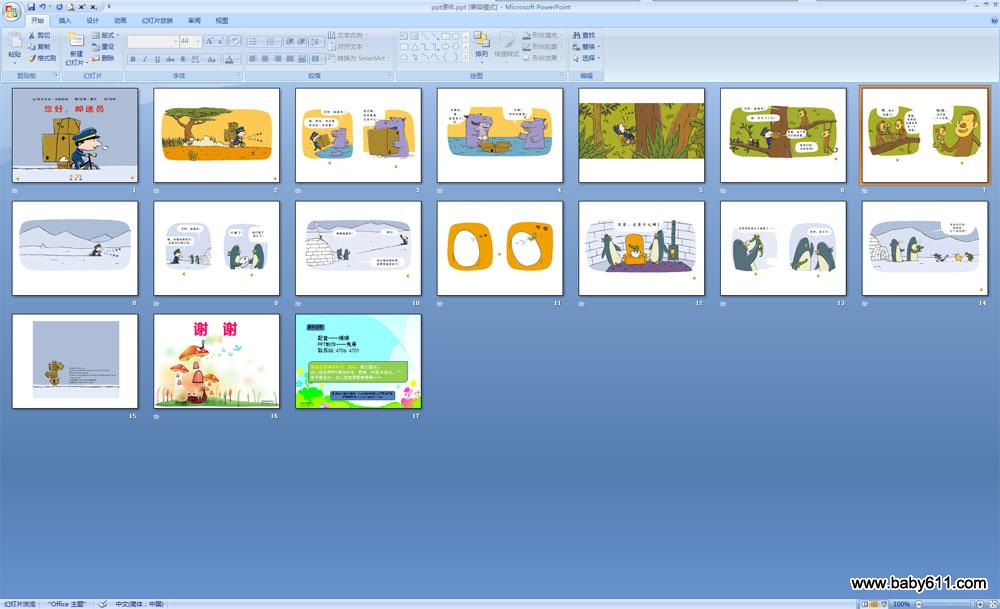The height and width of the screenshot is (609, 1000).
Task: Click the 100% zoom level button
Action: (901, 604)
